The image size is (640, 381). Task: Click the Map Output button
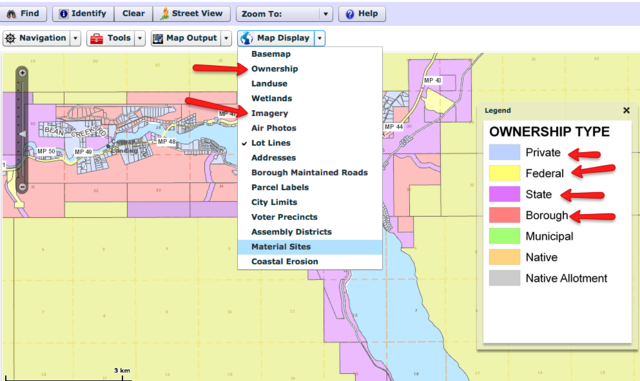(x=186, y=38)
